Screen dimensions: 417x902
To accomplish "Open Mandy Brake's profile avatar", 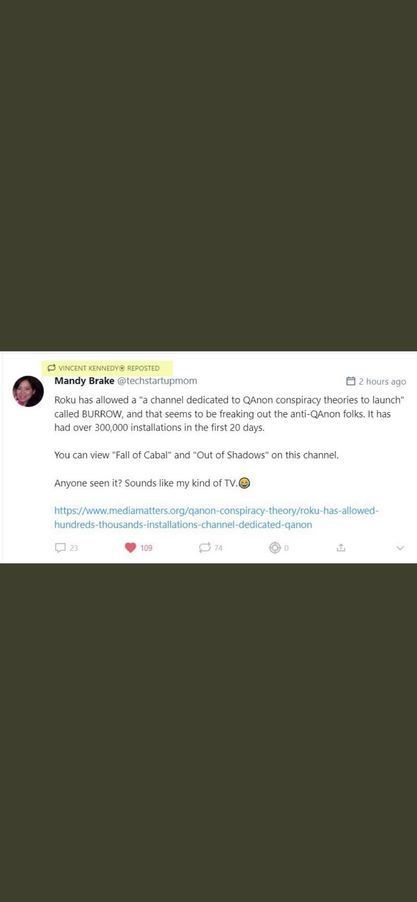I will pos(28,391).
